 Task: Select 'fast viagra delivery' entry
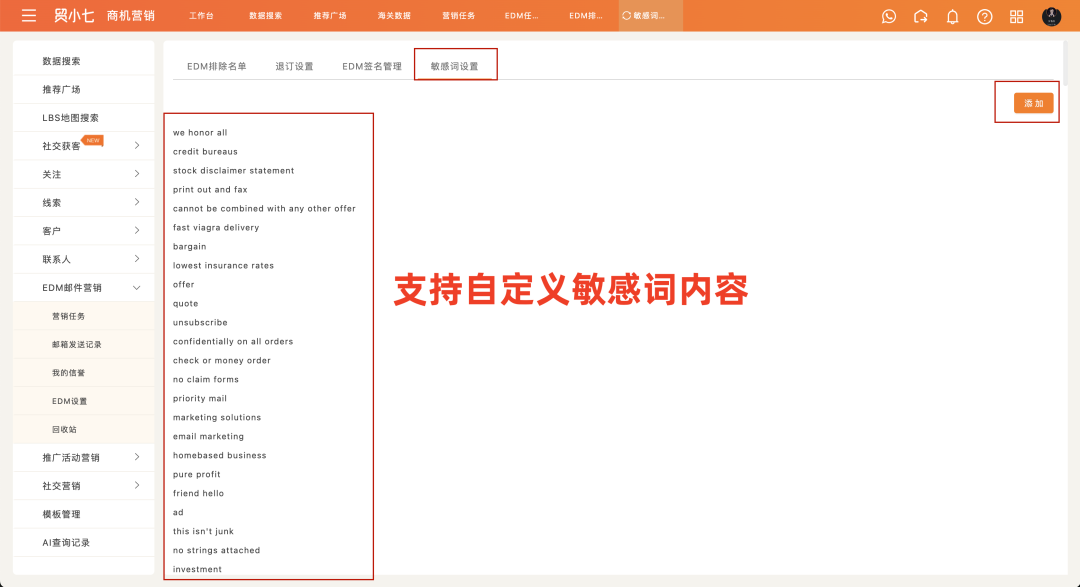click(x=216, y=227)
